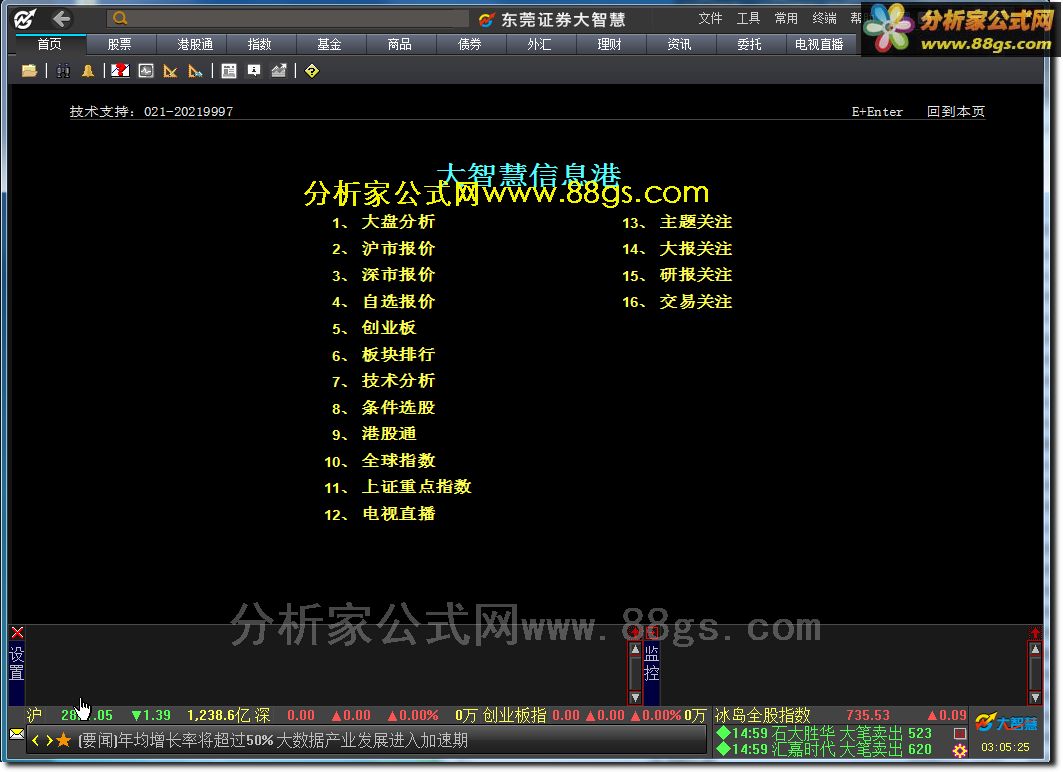Switch to the 股票 tab
Screen dimensions: 1063x772
click(x=119, y=44)
